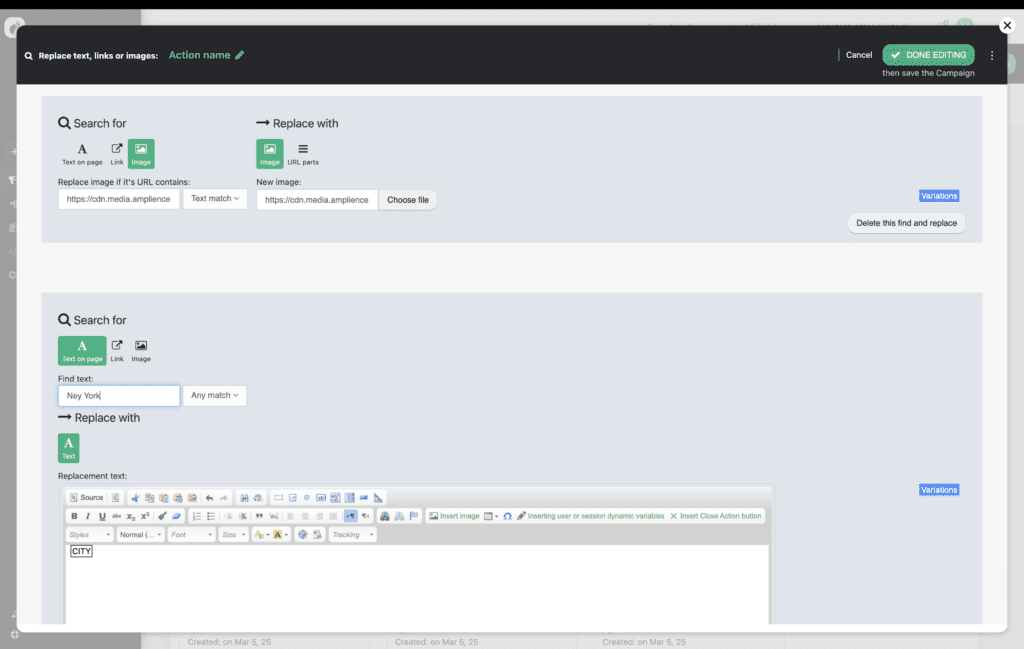Select 'Link' search type in lower section
The image size is (1024, 649).
click(x=117, y=350)
